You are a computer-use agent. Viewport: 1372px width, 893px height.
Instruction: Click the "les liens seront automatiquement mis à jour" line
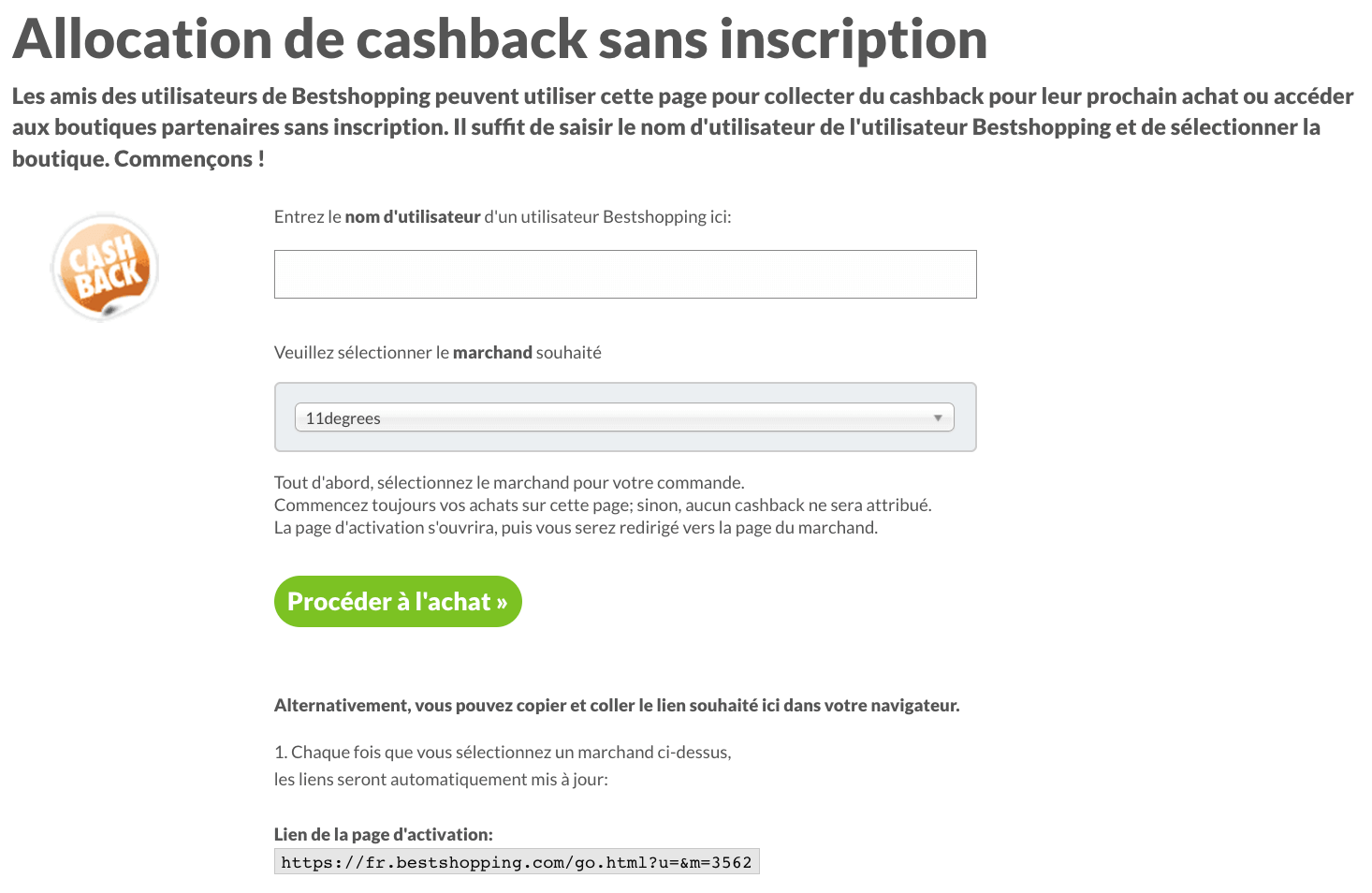[x=440, y=780]
